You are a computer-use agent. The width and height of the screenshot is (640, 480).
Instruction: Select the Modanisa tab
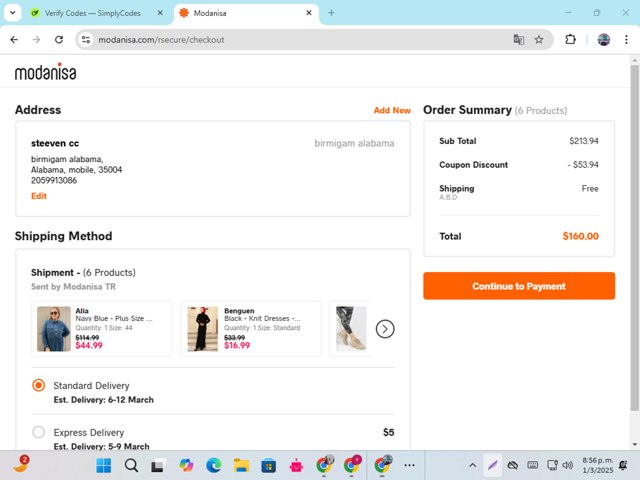coord(245,13)
